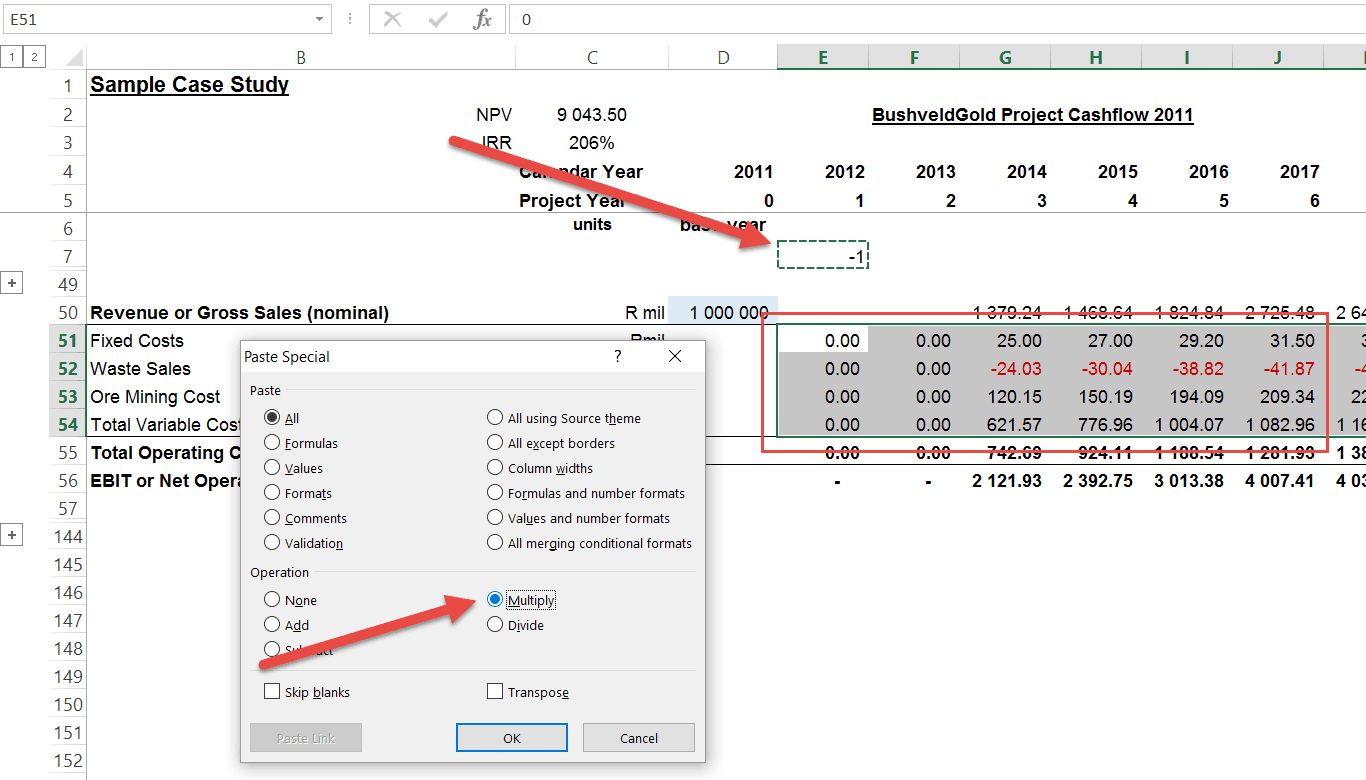Select column G header
The height and width of the screenshot is (780, 1366).
coord(1005,58)
